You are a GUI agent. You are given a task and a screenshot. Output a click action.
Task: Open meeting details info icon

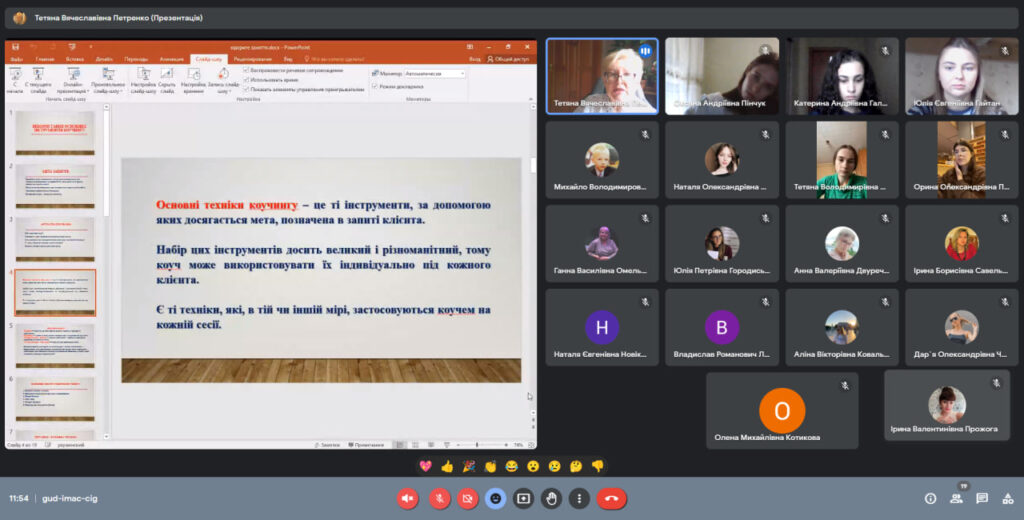(x=930, y=498)
